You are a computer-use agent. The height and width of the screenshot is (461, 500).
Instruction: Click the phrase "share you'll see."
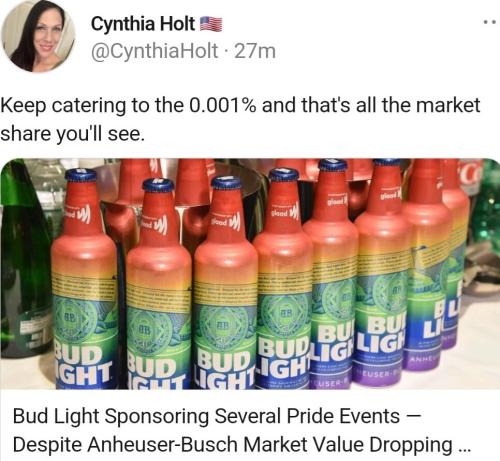(72, 134)
